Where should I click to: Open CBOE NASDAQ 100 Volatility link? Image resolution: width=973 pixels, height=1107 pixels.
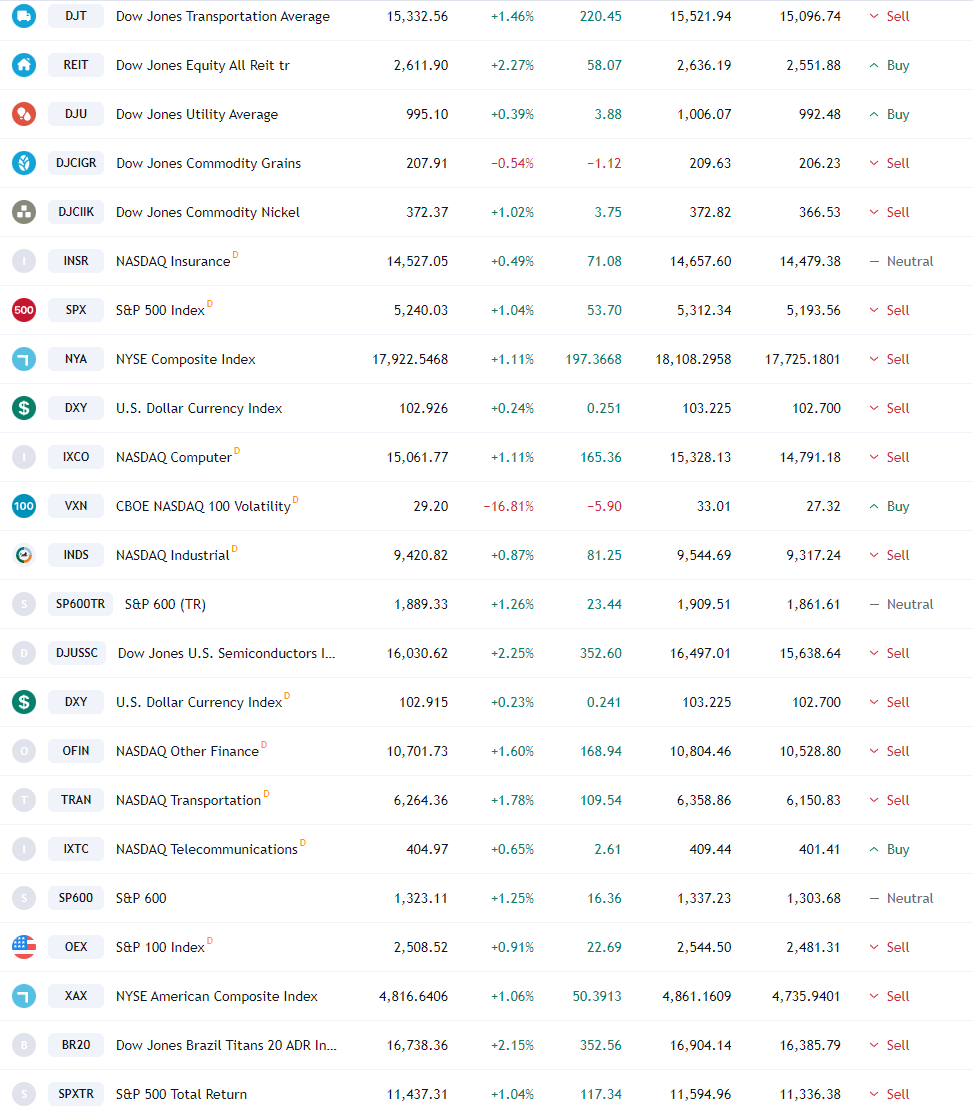pos(203,506)
